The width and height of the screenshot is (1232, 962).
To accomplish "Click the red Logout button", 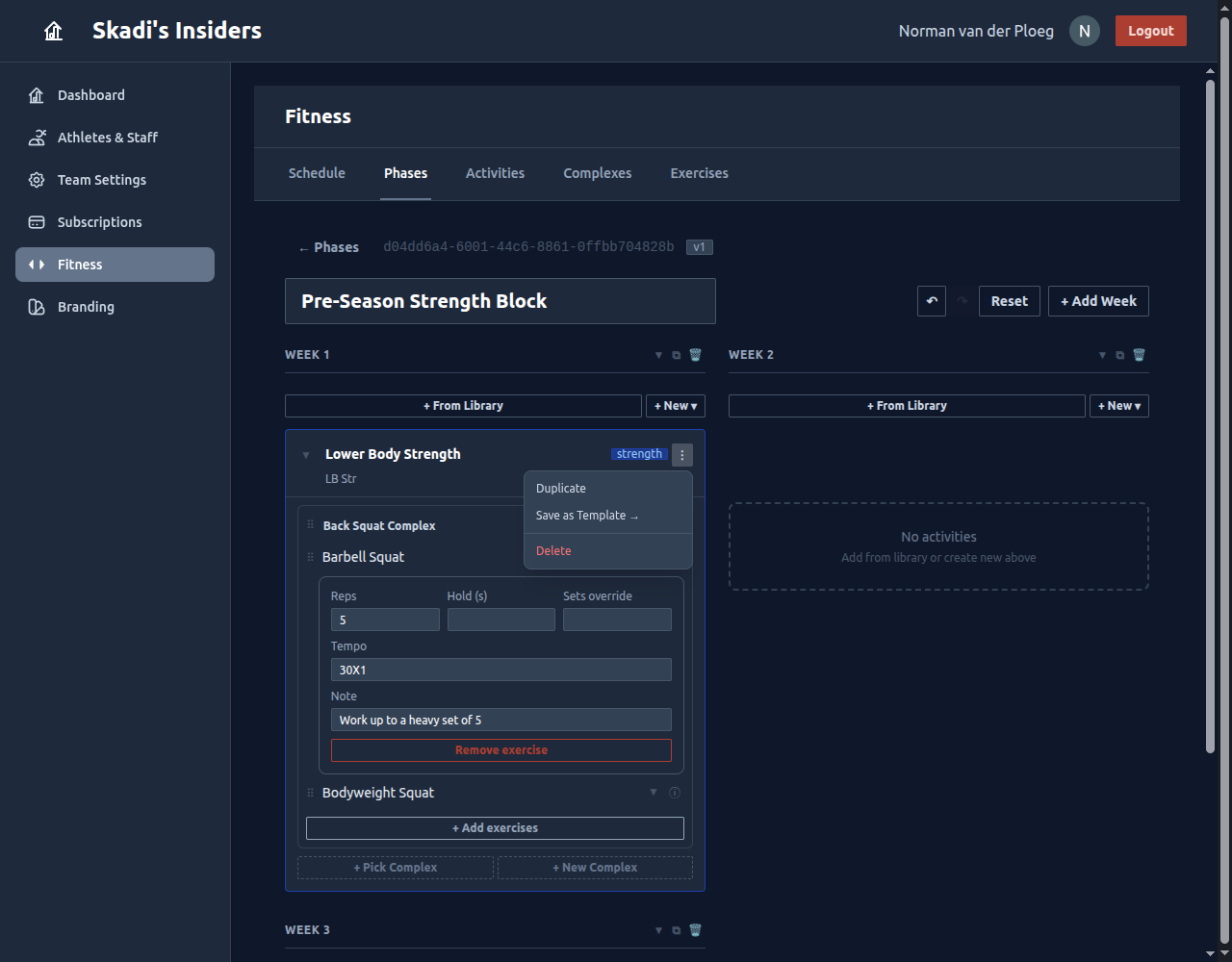I will click(x=1151, y=31).
